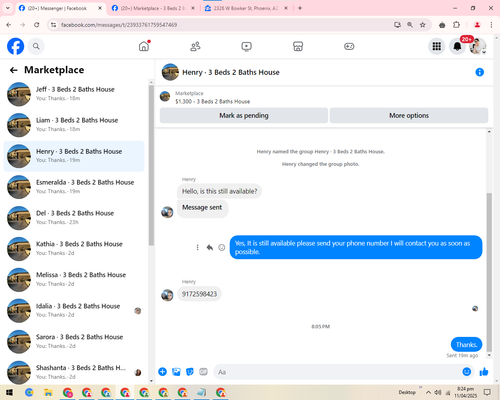Click the $1,300 listing link in header

(212, 101)
